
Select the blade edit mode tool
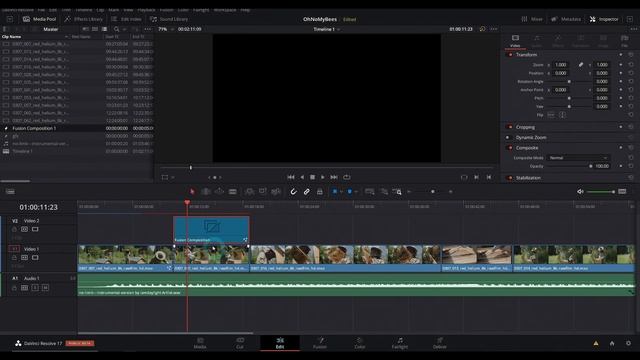(x=233, y=191)
